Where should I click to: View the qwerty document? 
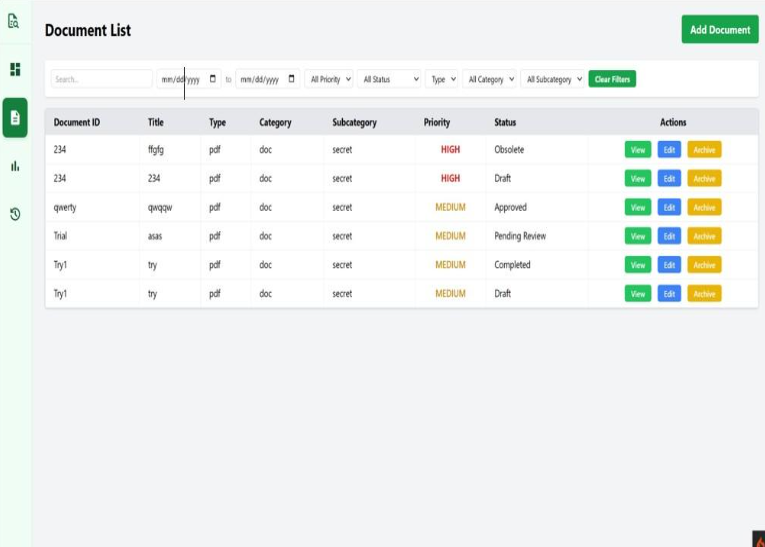click(x=638, y=207)
